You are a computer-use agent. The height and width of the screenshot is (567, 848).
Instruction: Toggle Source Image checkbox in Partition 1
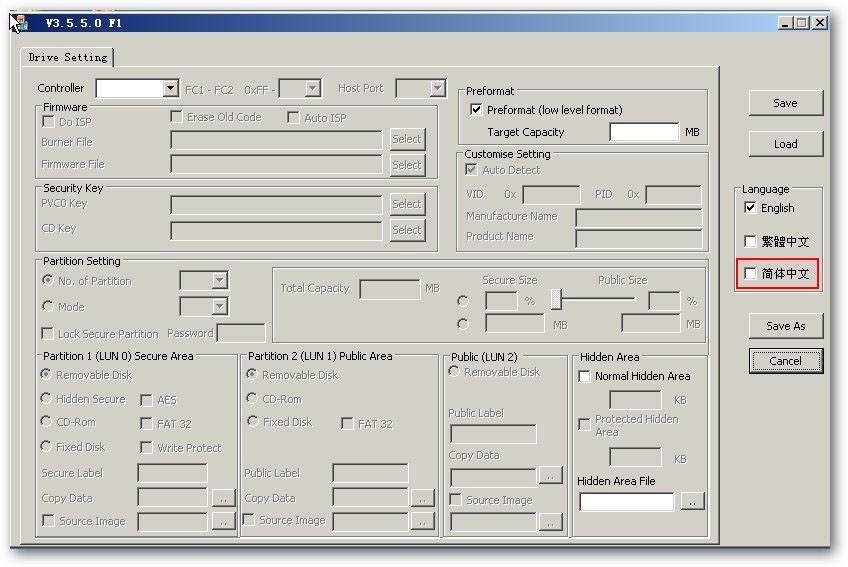click(x=49, y=520)
